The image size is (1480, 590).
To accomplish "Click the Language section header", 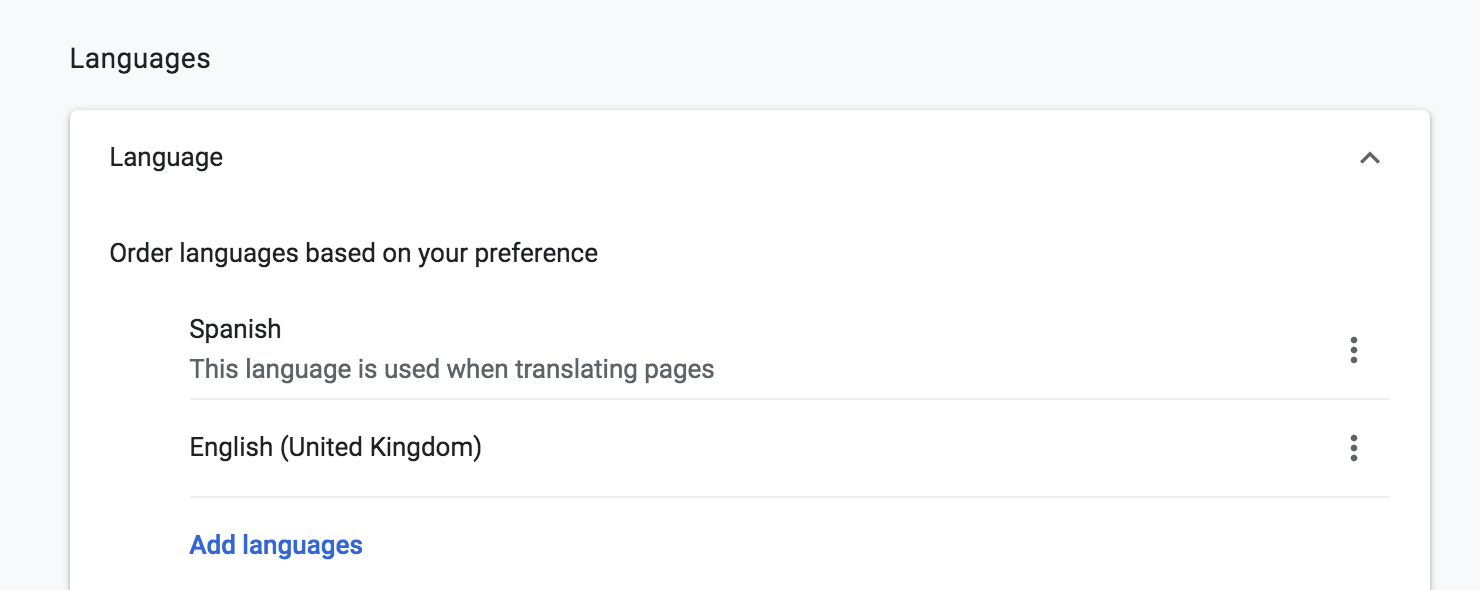I will 166,157.
